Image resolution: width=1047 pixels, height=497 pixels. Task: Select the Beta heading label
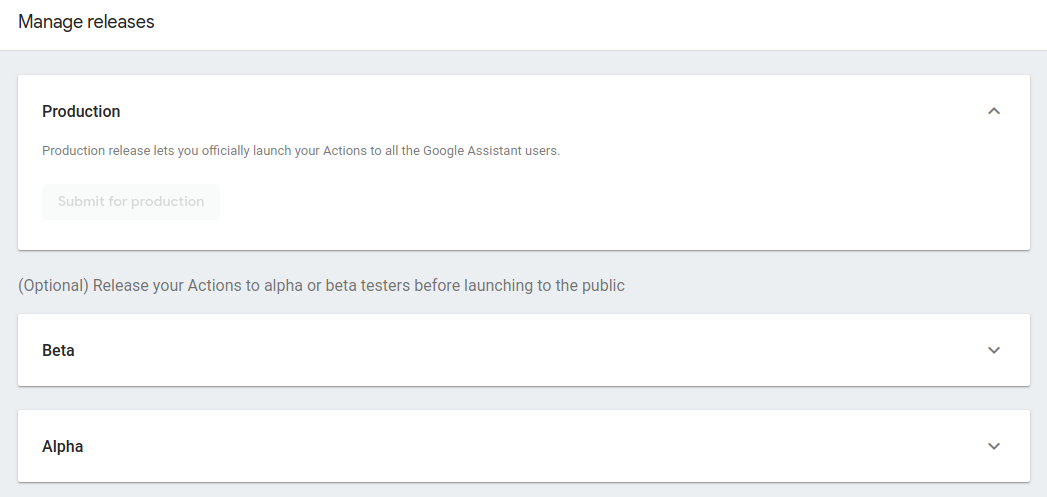click(x=58, y=351)
